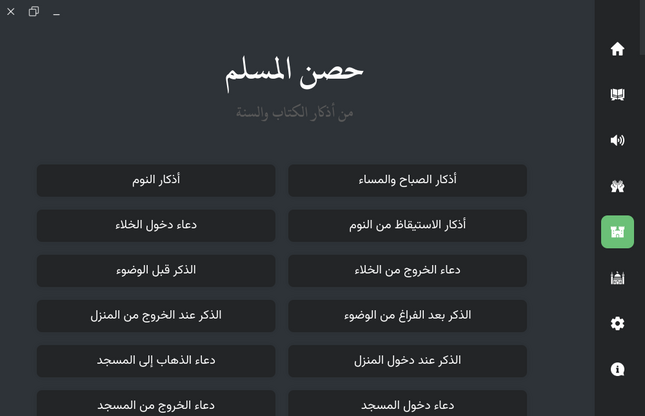Click the speaker audio icon in sidebar
The image size is (645, 416).
617,140
